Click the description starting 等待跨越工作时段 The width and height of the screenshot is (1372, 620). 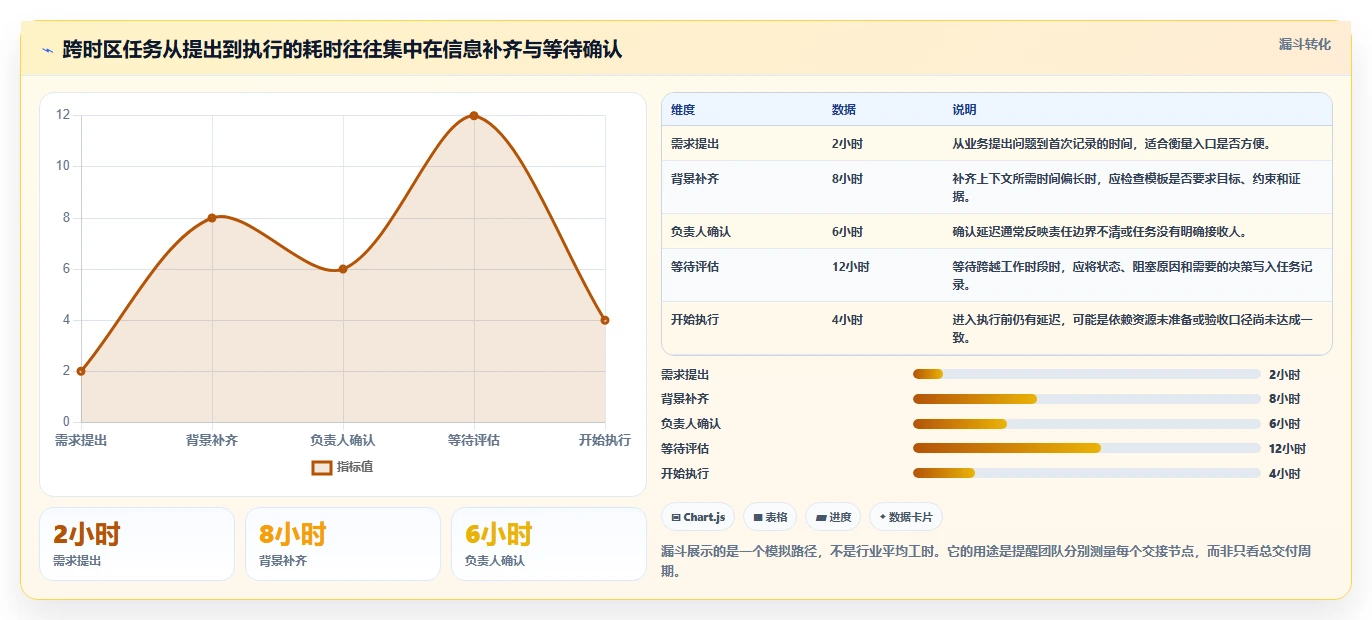1133,276
